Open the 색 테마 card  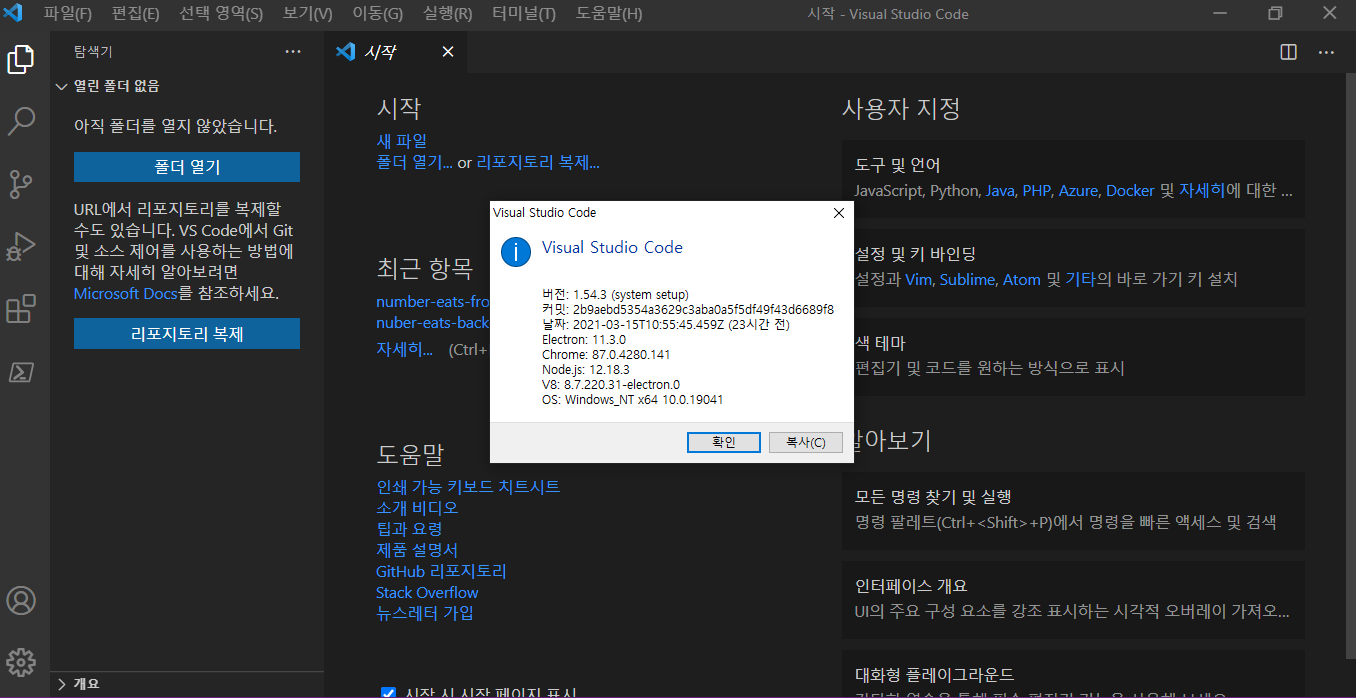point(1073,357)
